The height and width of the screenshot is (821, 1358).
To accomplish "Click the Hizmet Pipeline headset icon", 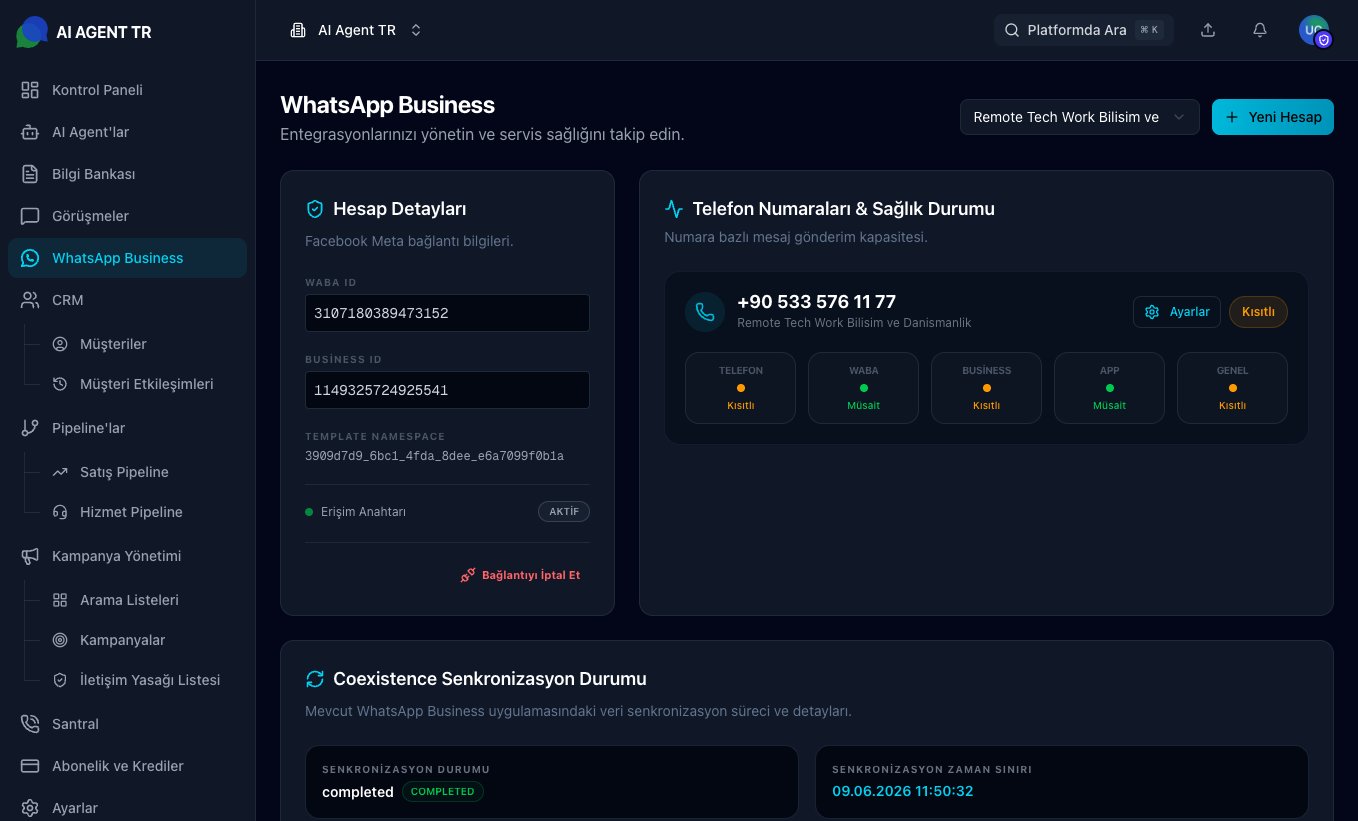I will pyautogui.click(x=60, y=512).
